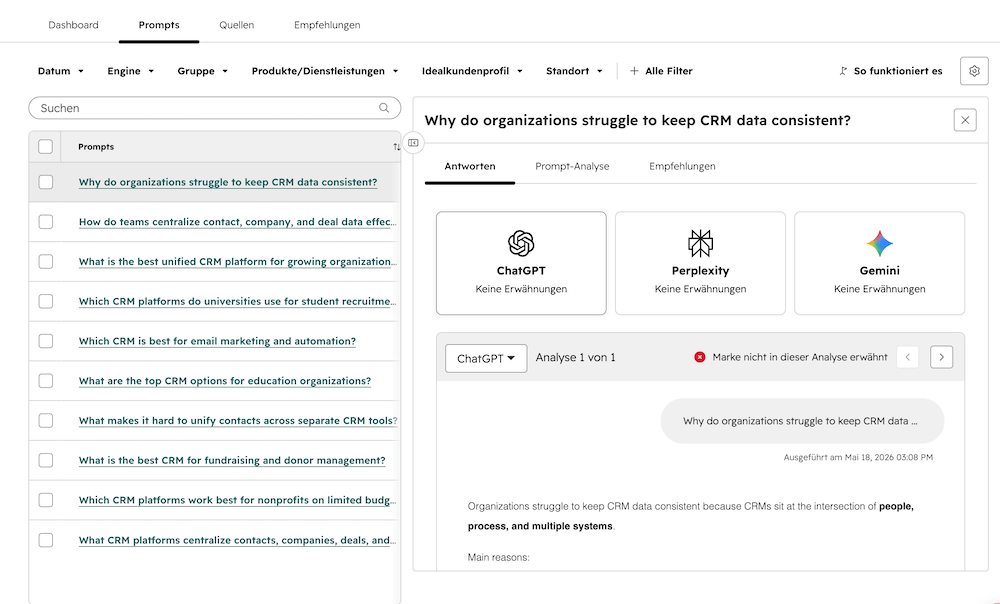Check the 'How do teams centralize' row checkbox
Viewport: 1000px width, 604px height.
point(45,221)
